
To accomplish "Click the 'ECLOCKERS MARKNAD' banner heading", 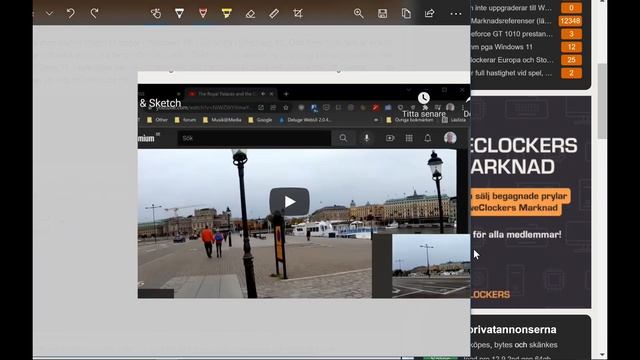I will click(524, 156).
